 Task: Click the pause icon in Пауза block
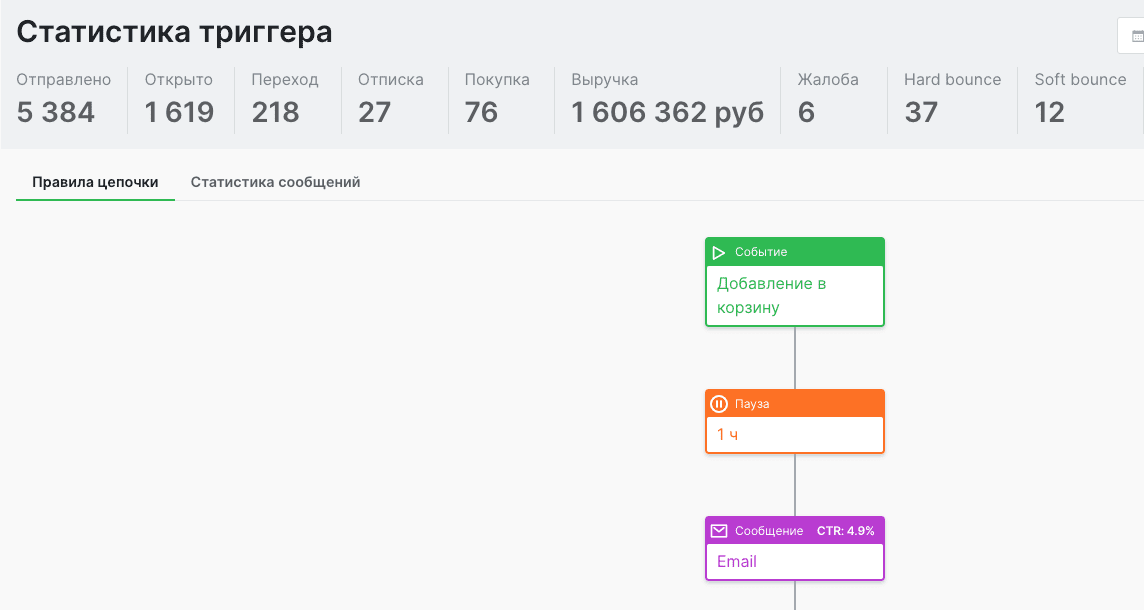719,404
